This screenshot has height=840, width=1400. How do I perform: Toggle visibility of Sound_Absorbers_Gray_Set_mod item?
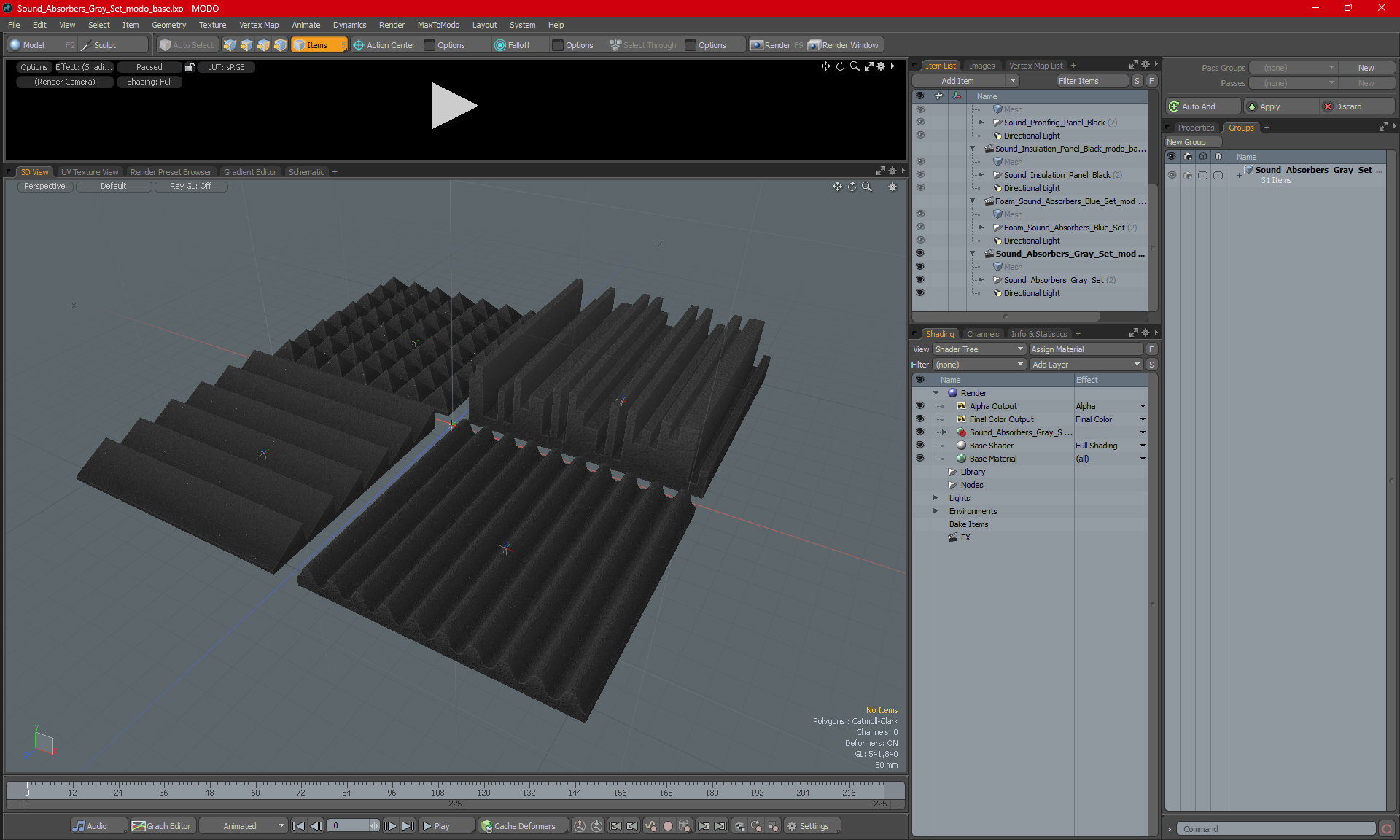tap(919, 254)
